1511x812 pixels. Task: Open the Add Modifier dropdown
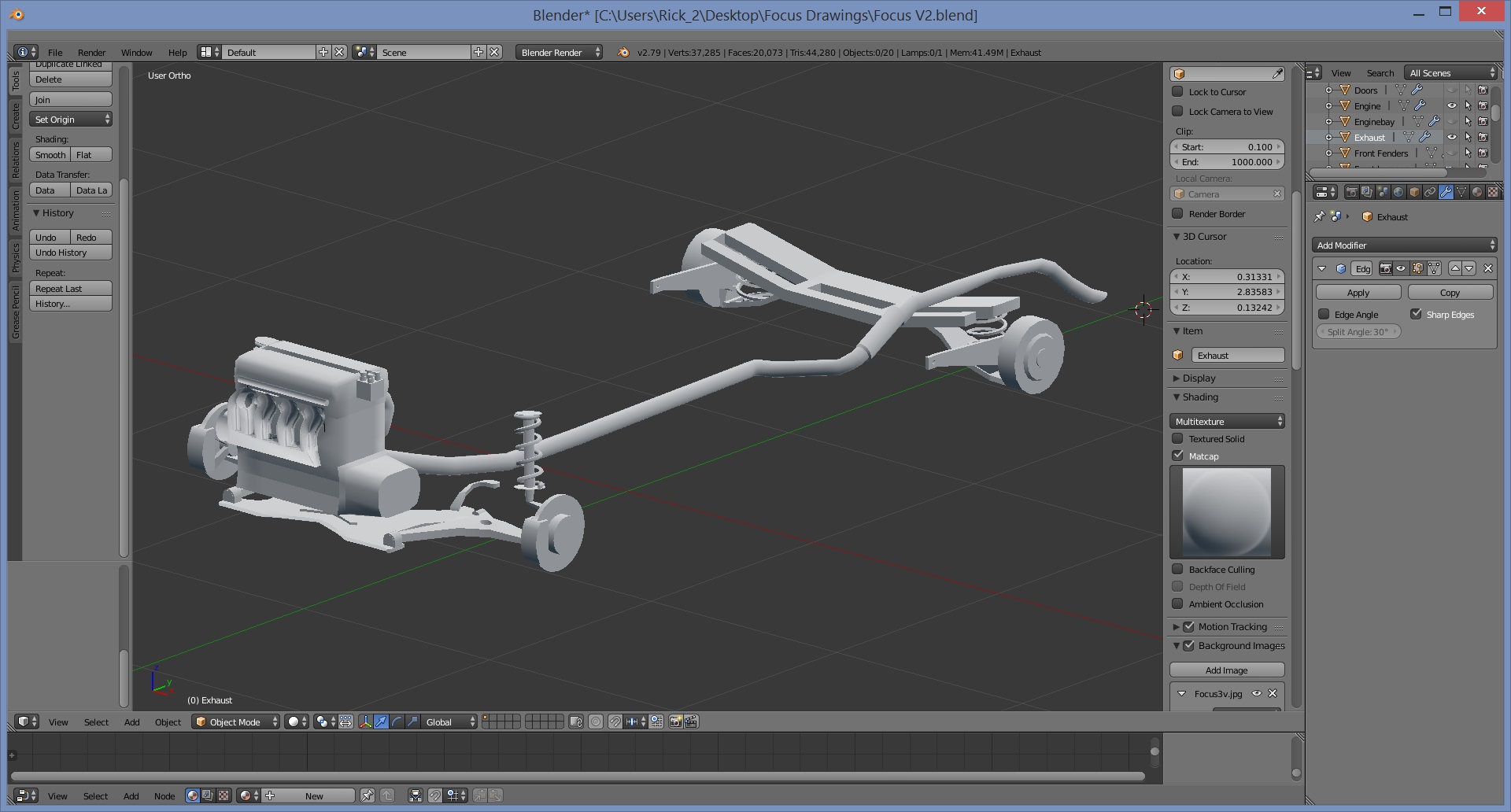(x=1404, y=245)
